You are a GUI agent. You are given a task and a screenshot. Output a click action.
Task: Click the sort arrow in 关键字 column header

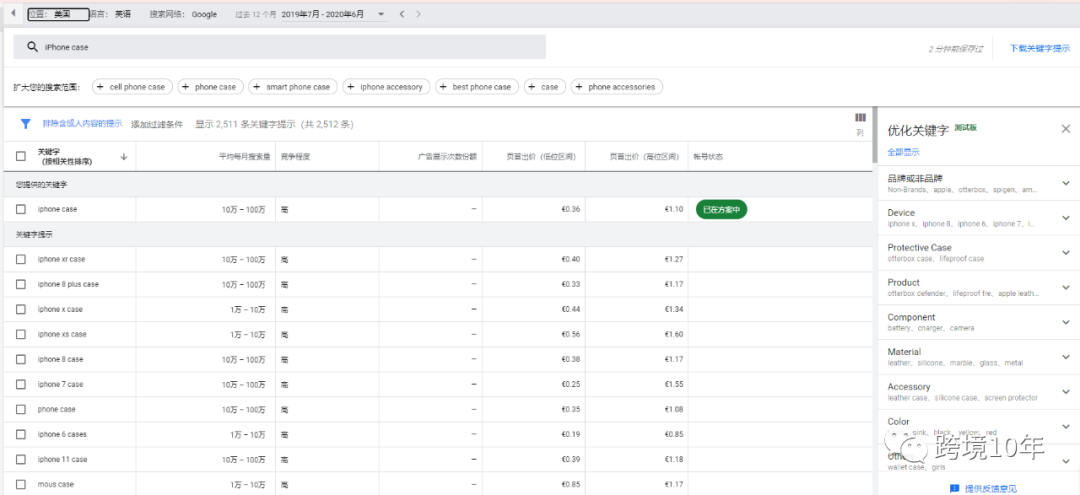(x=123, y=156)
